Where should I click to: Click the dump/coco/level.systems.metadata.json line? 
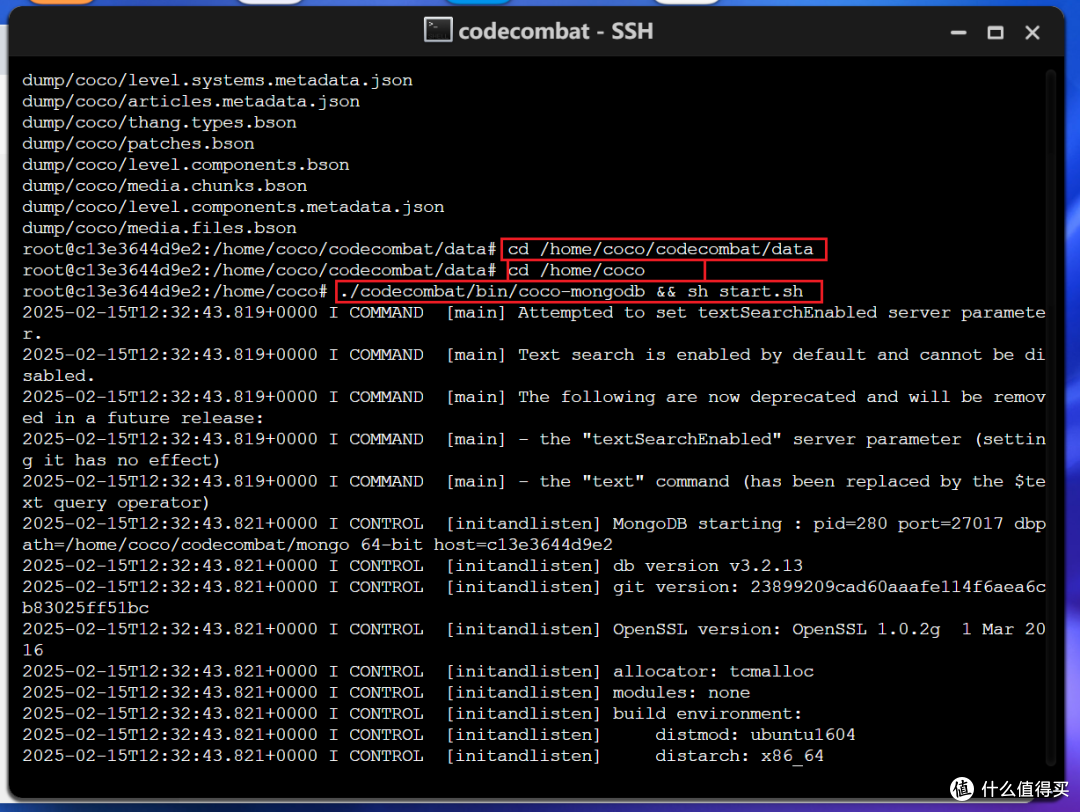click(x=217, y=80)
